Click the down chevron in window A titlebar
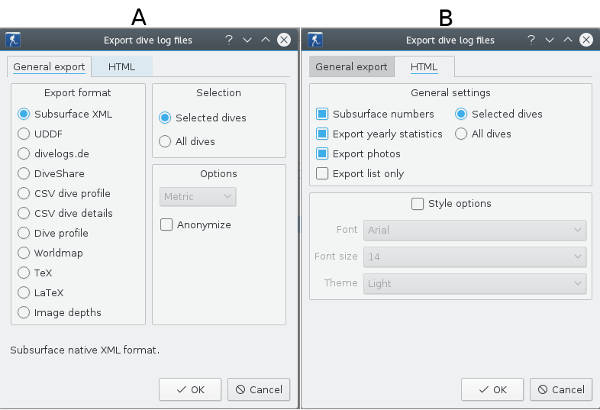 tap(247, 40)
